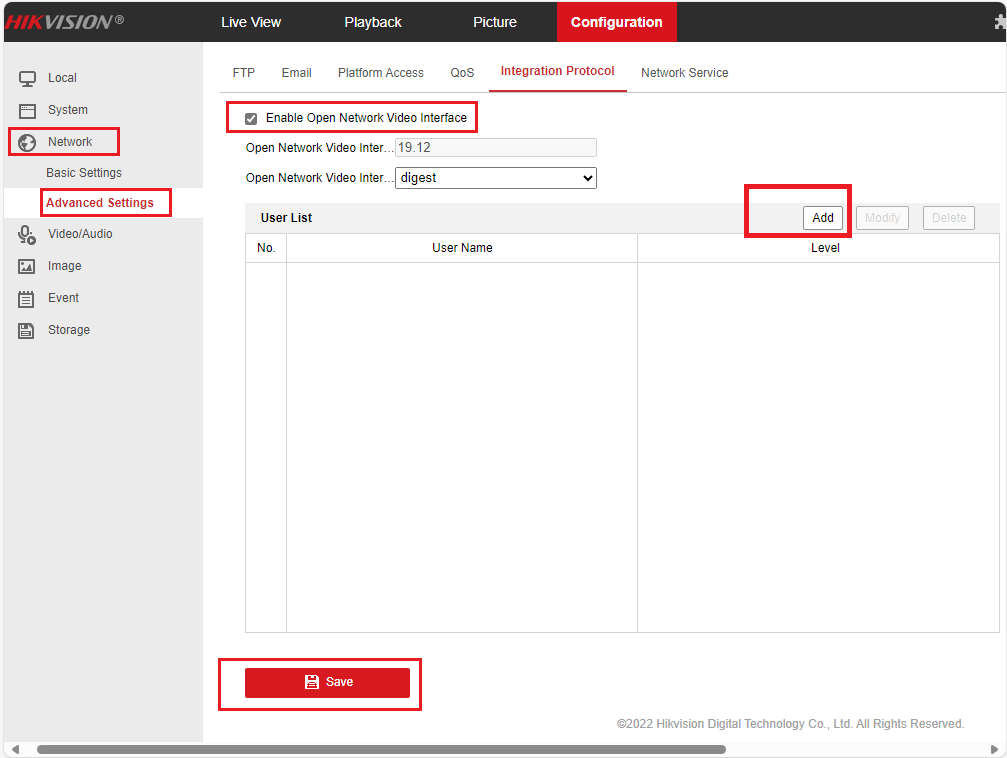
Task: Uncheck Enable Open Network Video Interface
Action: click(x=251, y=118)
